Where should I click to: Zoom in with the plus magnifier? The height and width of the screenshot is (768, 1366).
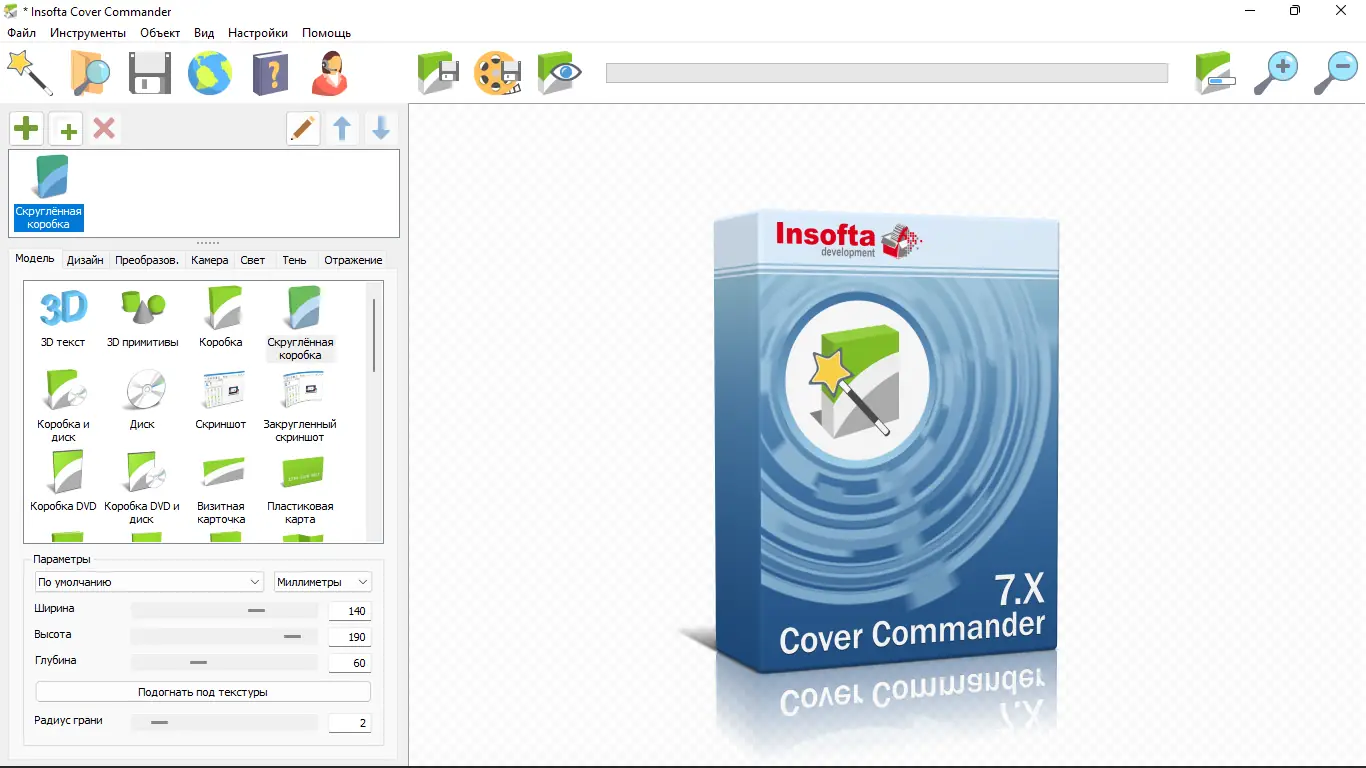(1276, 73)
